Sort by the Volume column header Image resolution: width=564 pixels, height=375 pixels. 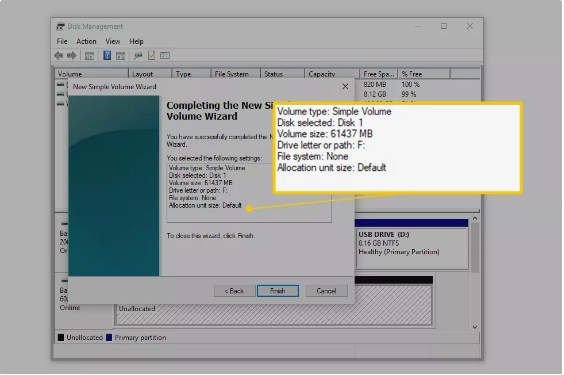pyautogui.click(x=92, y=74)
